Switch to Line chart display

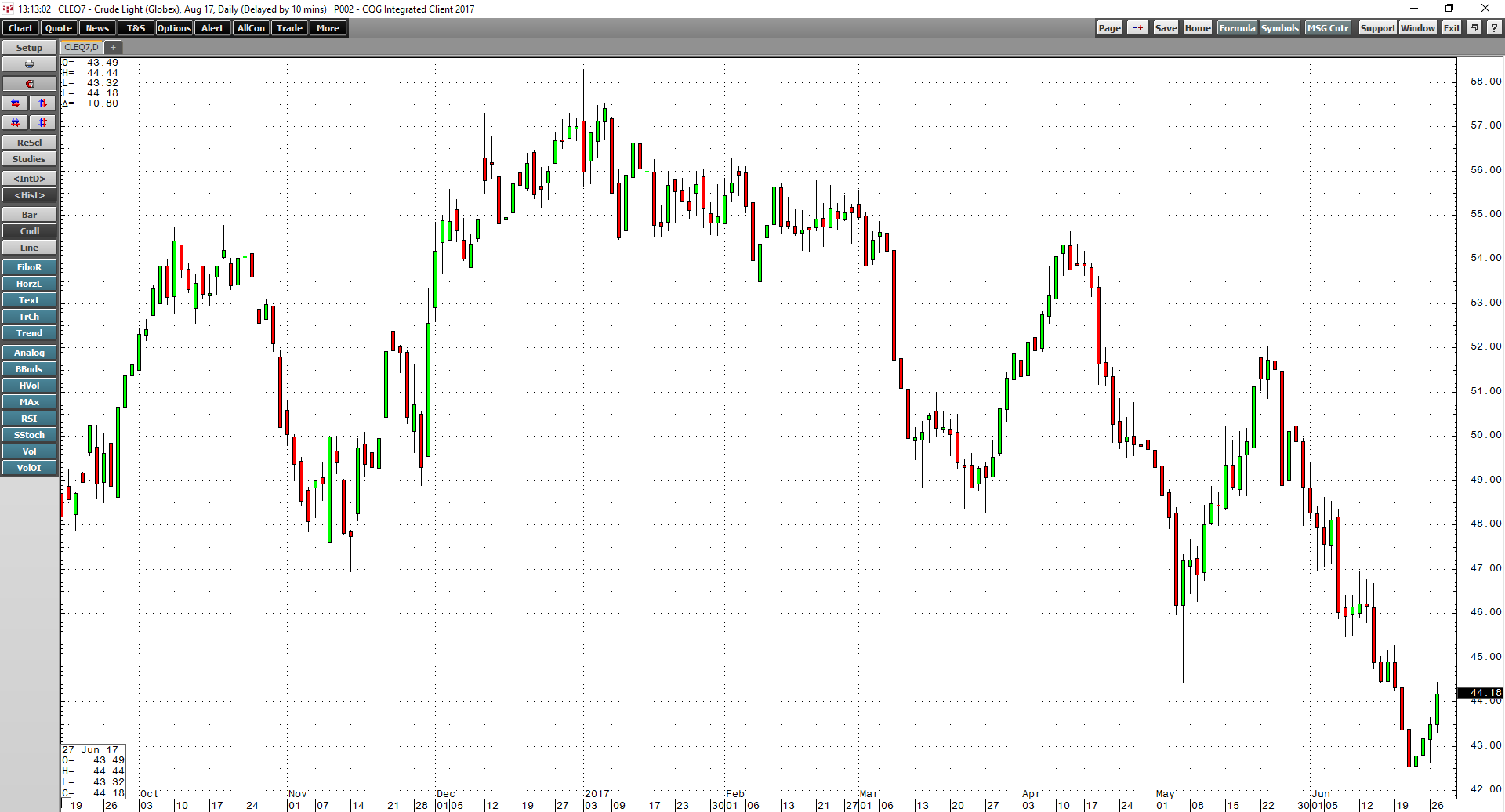click(29, 247)
